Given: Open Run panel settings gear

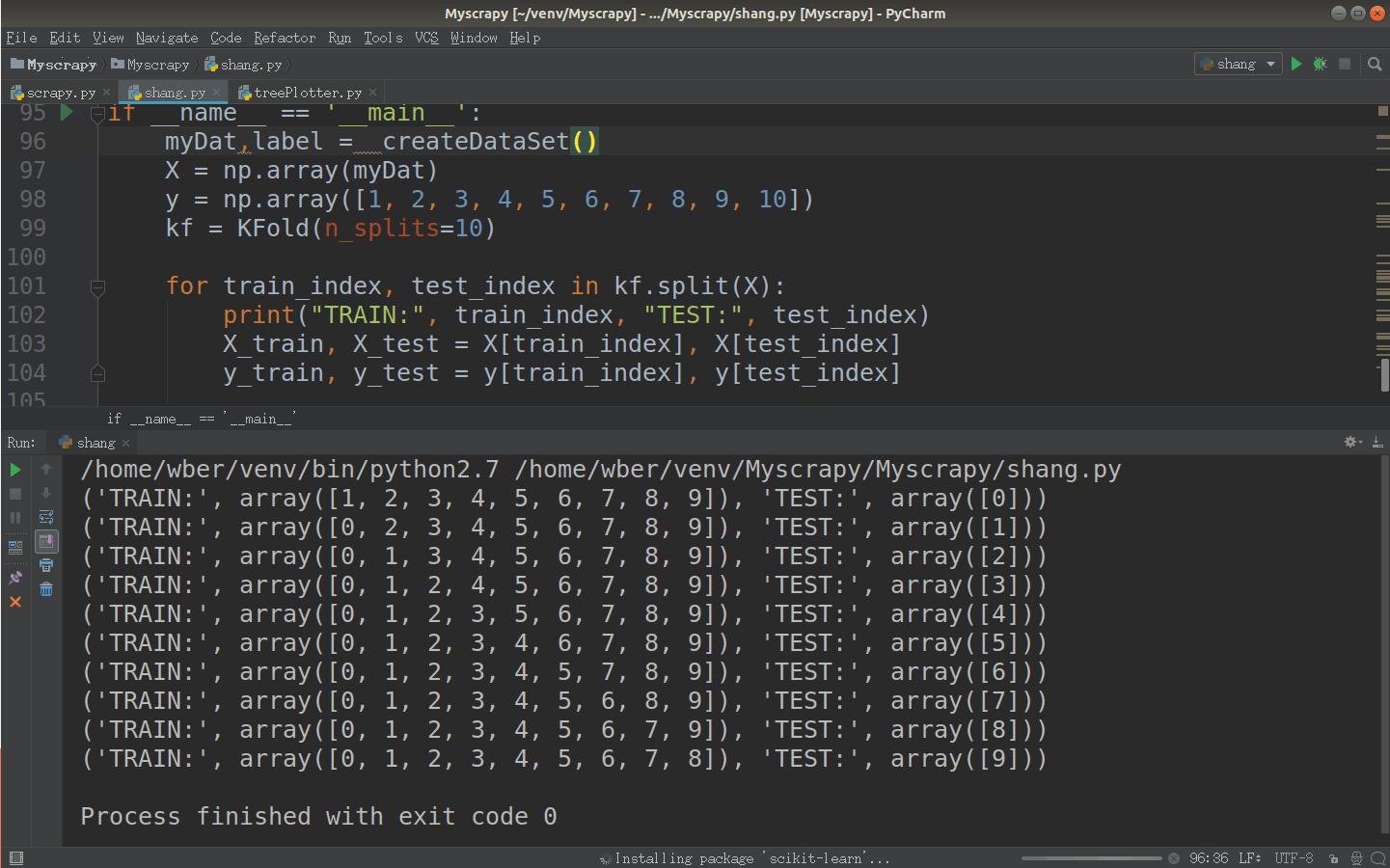Looking at the screenshot, I should (1350, 442).
